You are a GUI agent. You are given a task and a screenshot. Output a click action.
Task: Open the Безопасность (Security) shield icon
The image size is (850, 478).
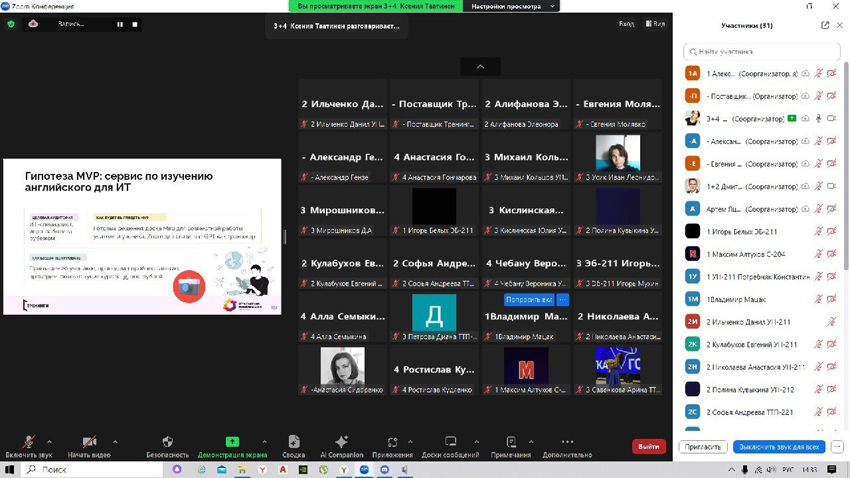[167, 442]
